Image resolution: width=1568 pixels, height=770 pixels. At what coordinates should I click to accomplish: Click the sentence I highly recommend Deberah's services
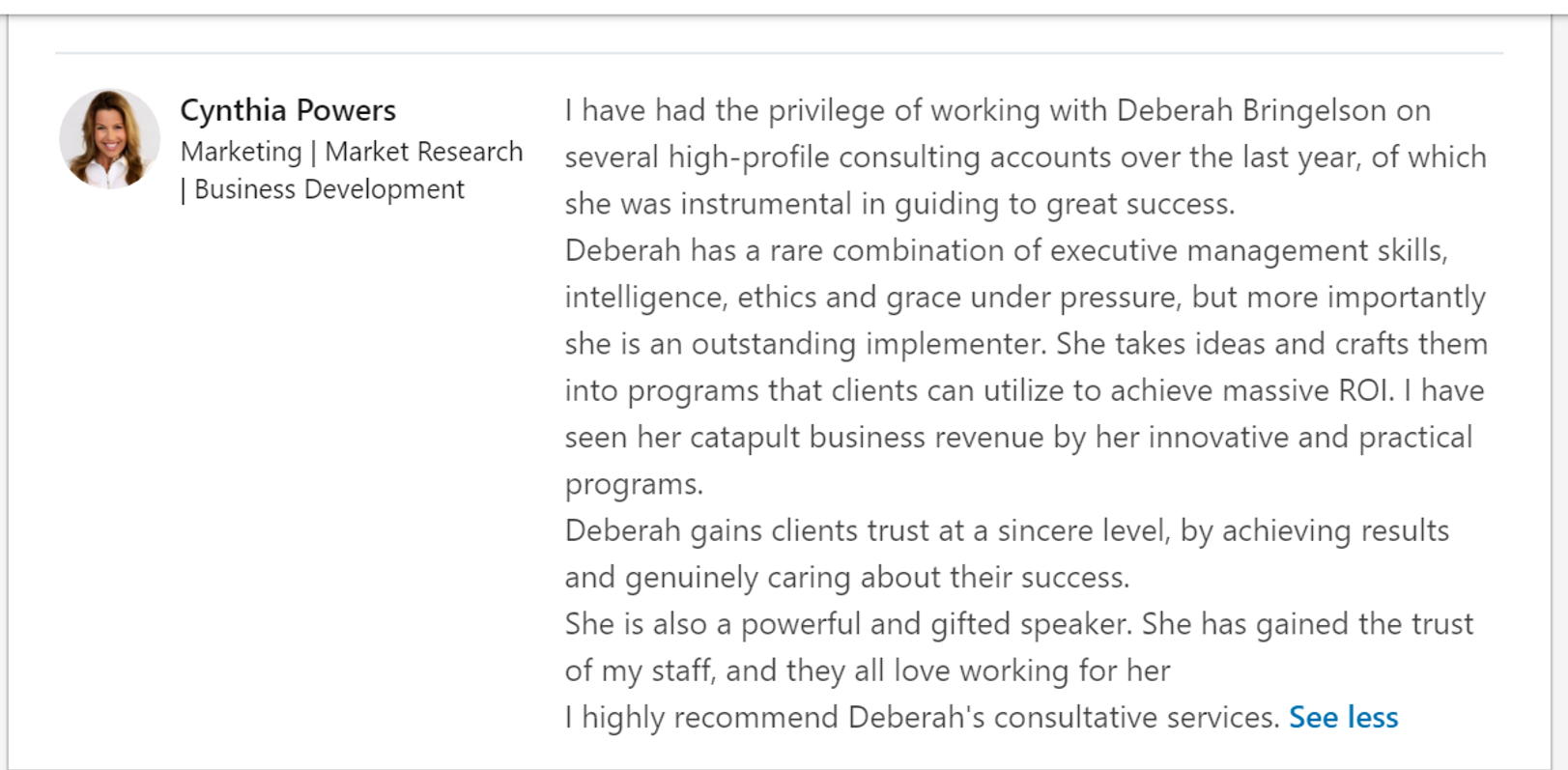(922, 717)
